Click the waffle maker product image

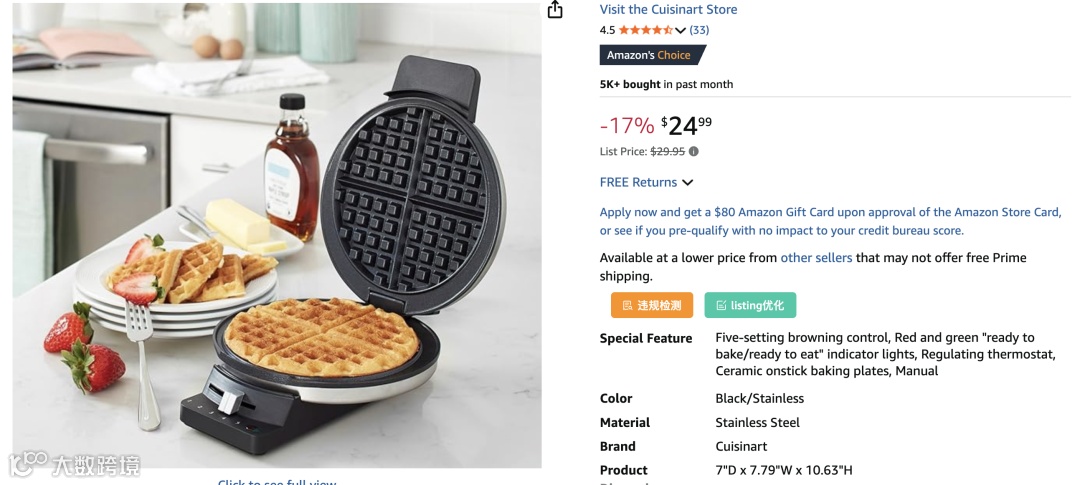point(277,235)
